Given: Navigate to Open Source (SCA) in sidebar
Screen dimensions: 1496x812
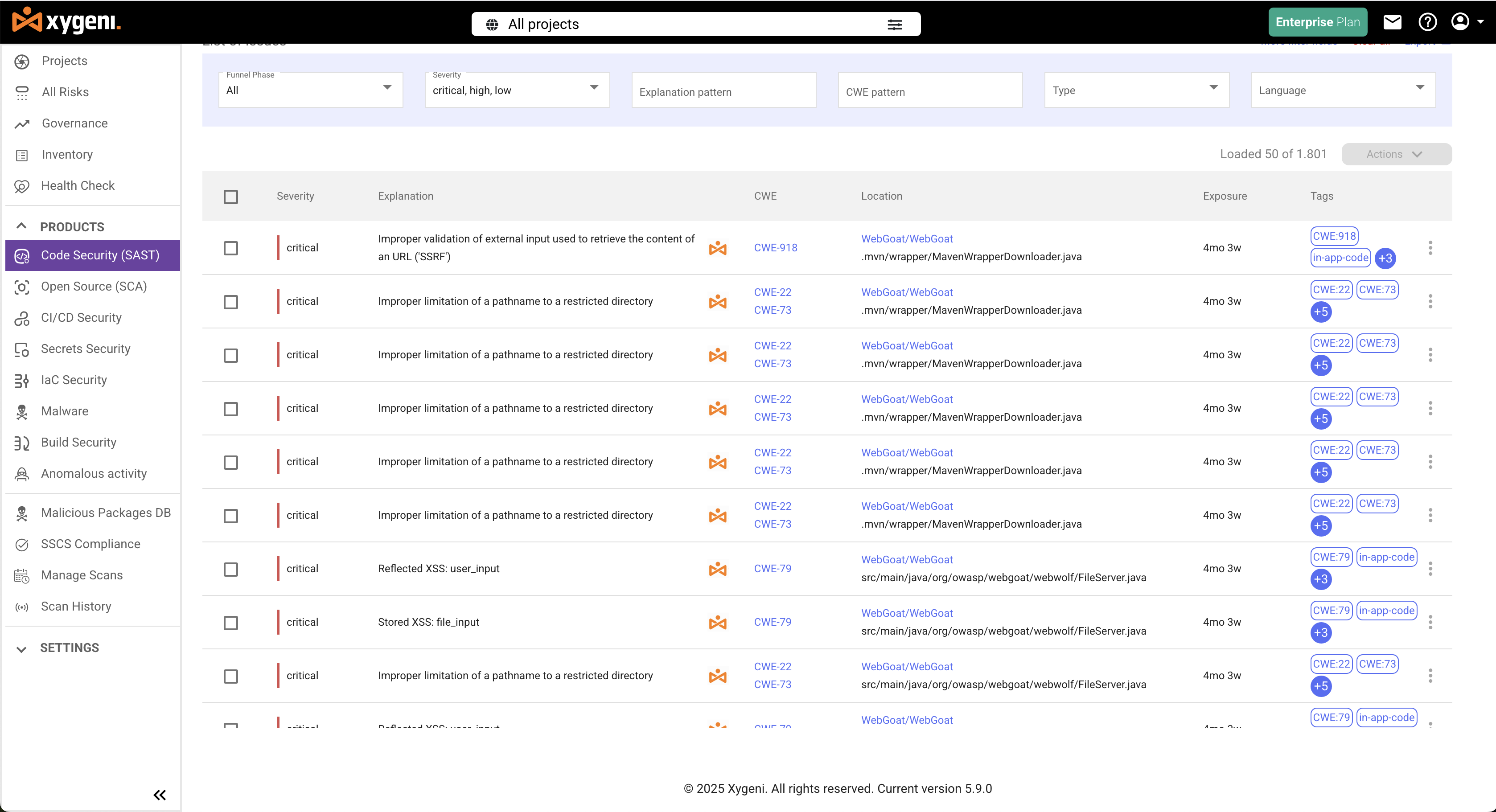Looking at the screenshot, I should (x=94, y=286).
